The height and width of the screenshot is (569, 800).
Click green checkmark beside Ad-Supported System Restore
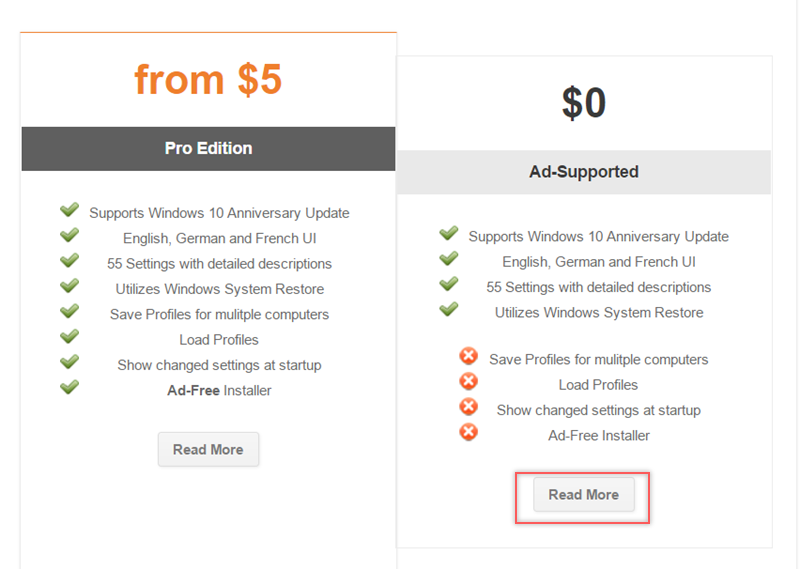pyautogui.click(x=448, y=310)
